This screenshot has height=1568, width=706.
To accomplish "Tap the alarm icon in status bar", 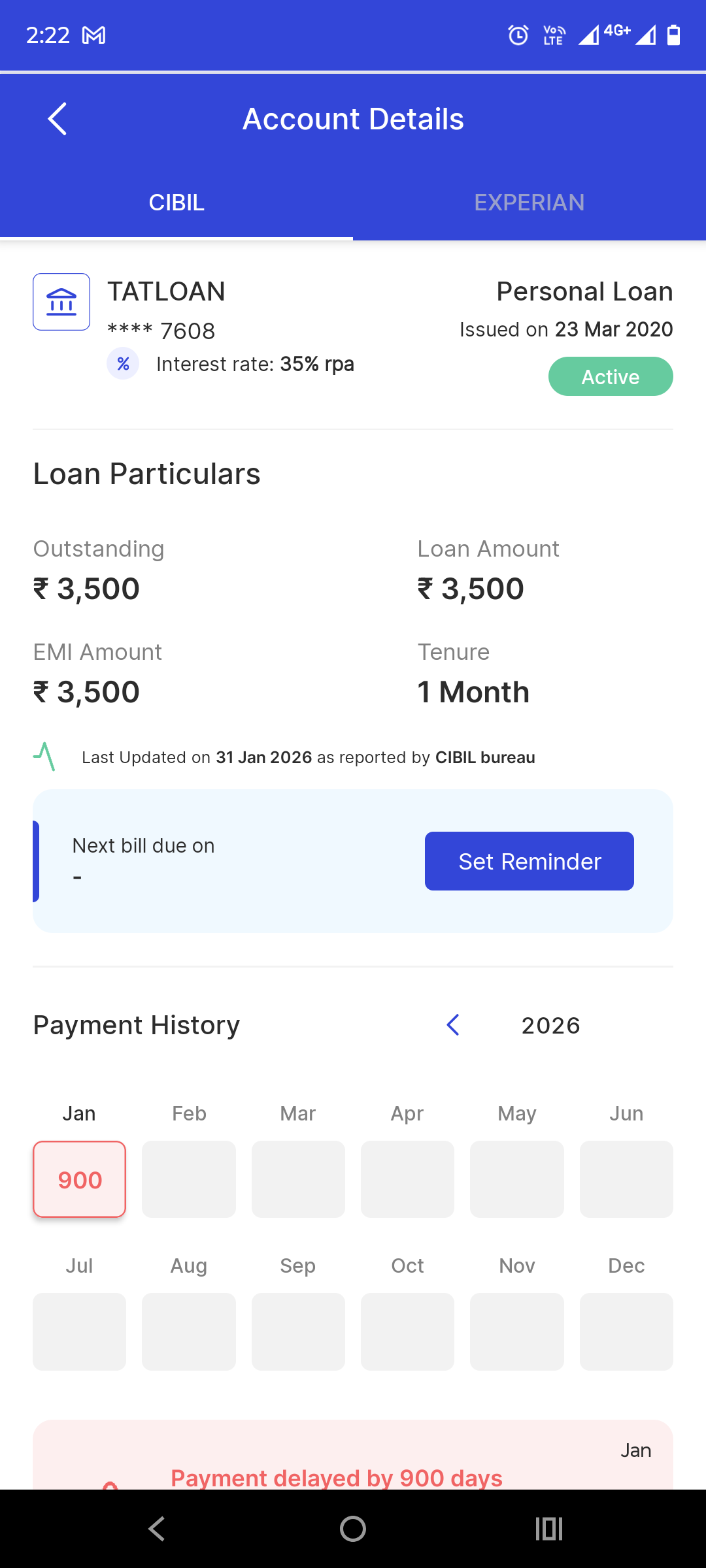I will point(518,35).
